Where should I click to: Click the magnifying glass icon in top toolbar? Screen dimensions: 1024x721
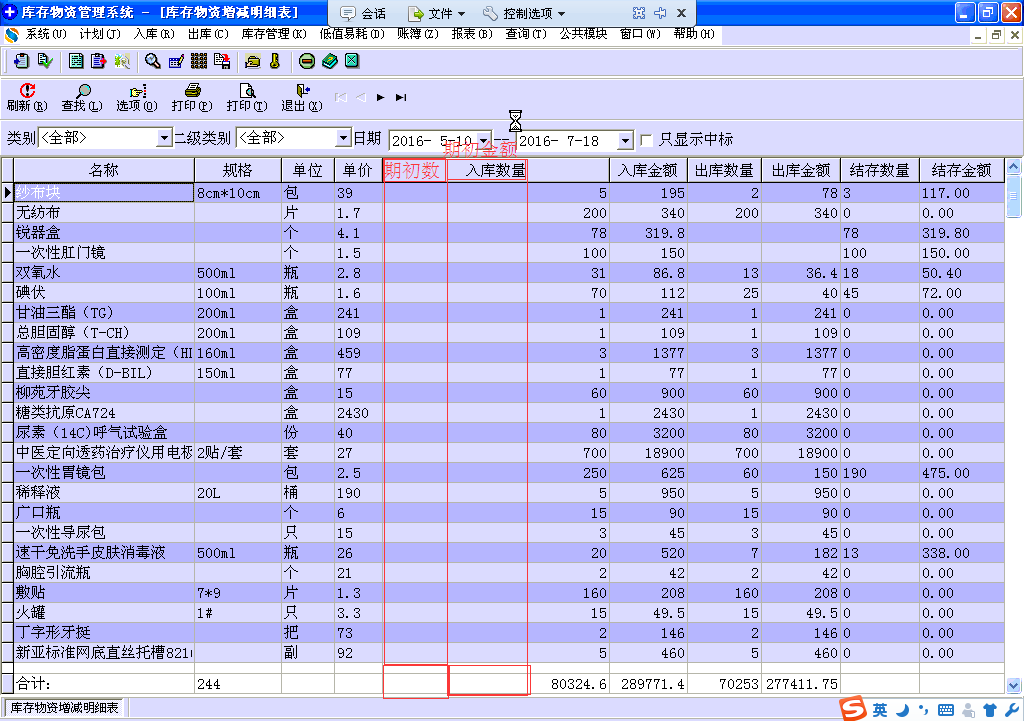(152, 61)
